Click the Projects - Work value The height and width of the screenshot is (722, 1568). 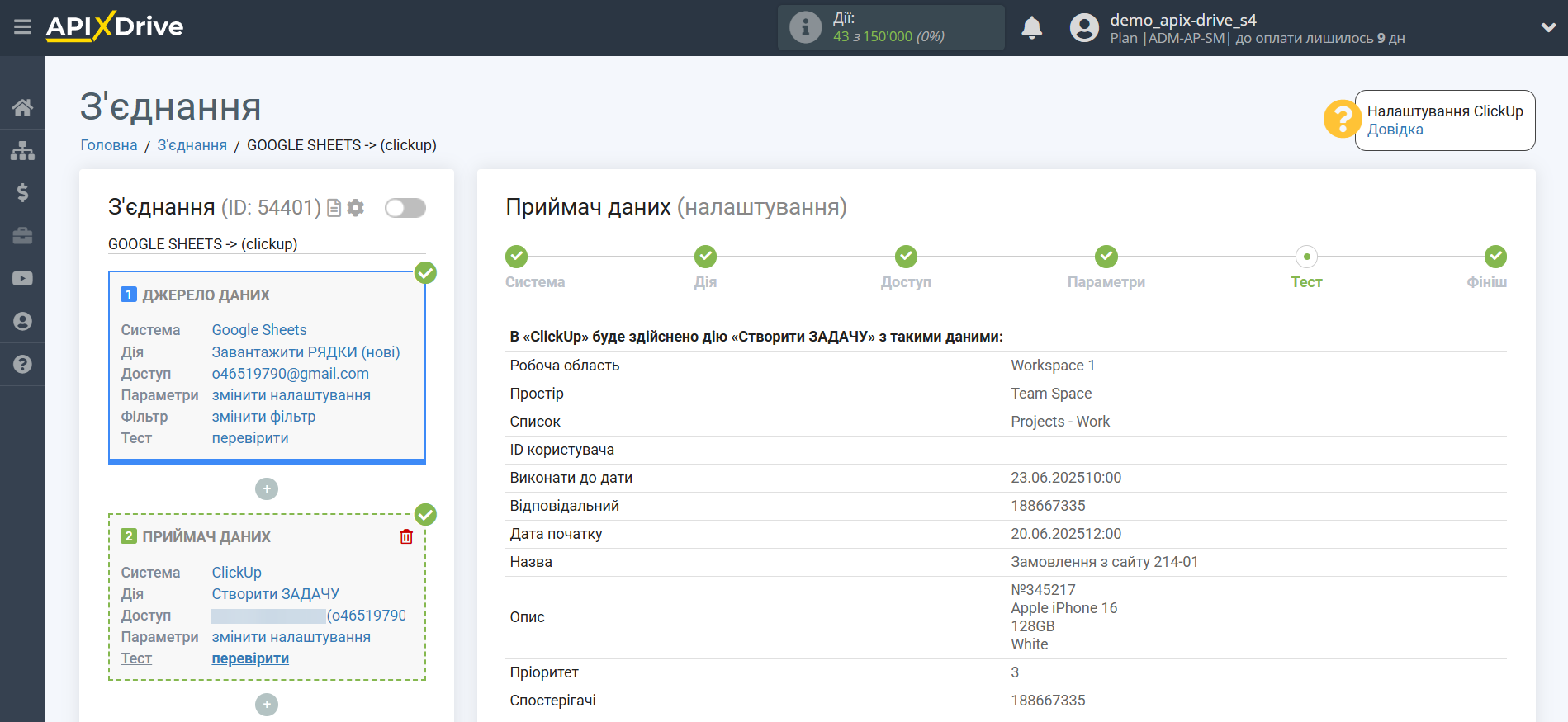1060,422
